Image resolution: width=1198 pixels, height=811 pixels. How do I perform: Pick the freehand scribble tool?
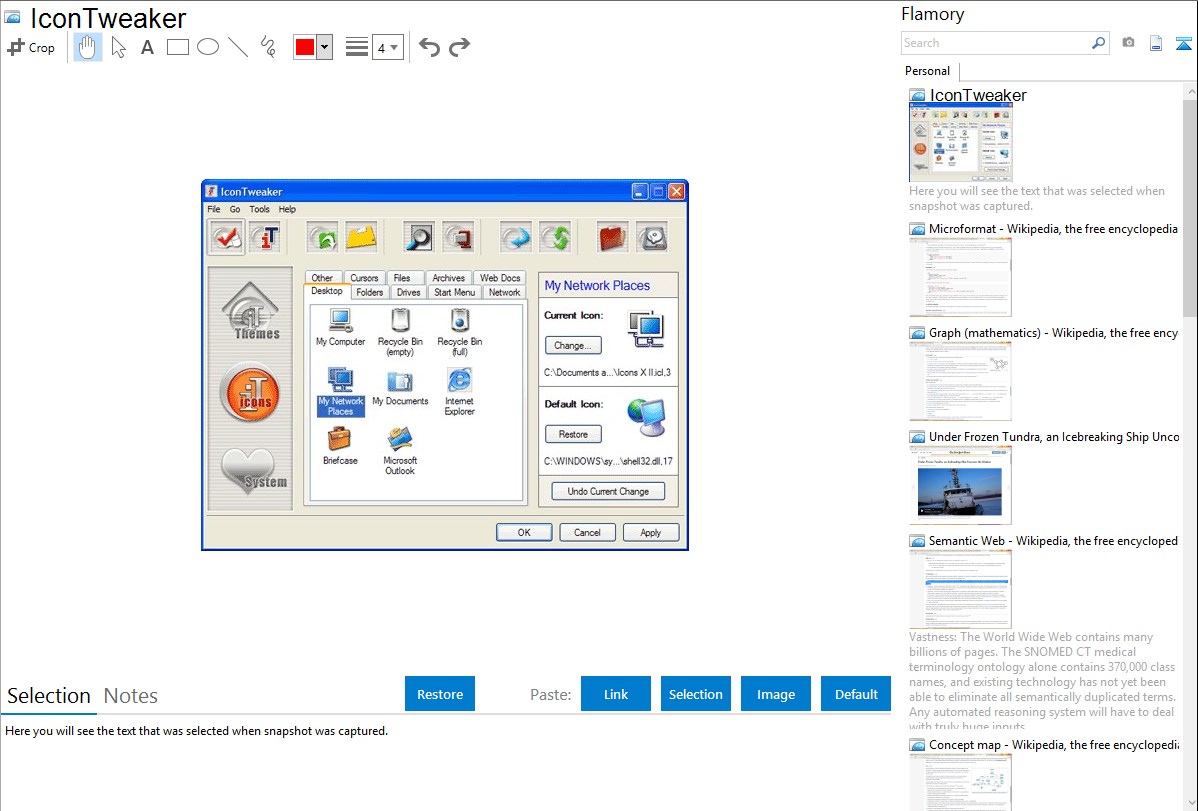pyautogui.click(x=268, y=47)
